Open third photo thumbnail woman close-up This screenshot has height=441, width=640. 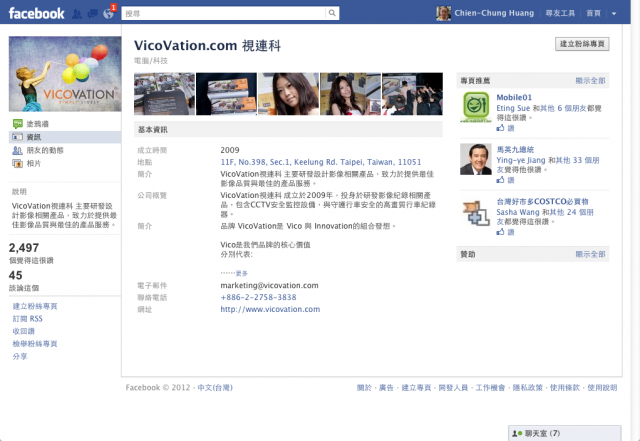289,94
